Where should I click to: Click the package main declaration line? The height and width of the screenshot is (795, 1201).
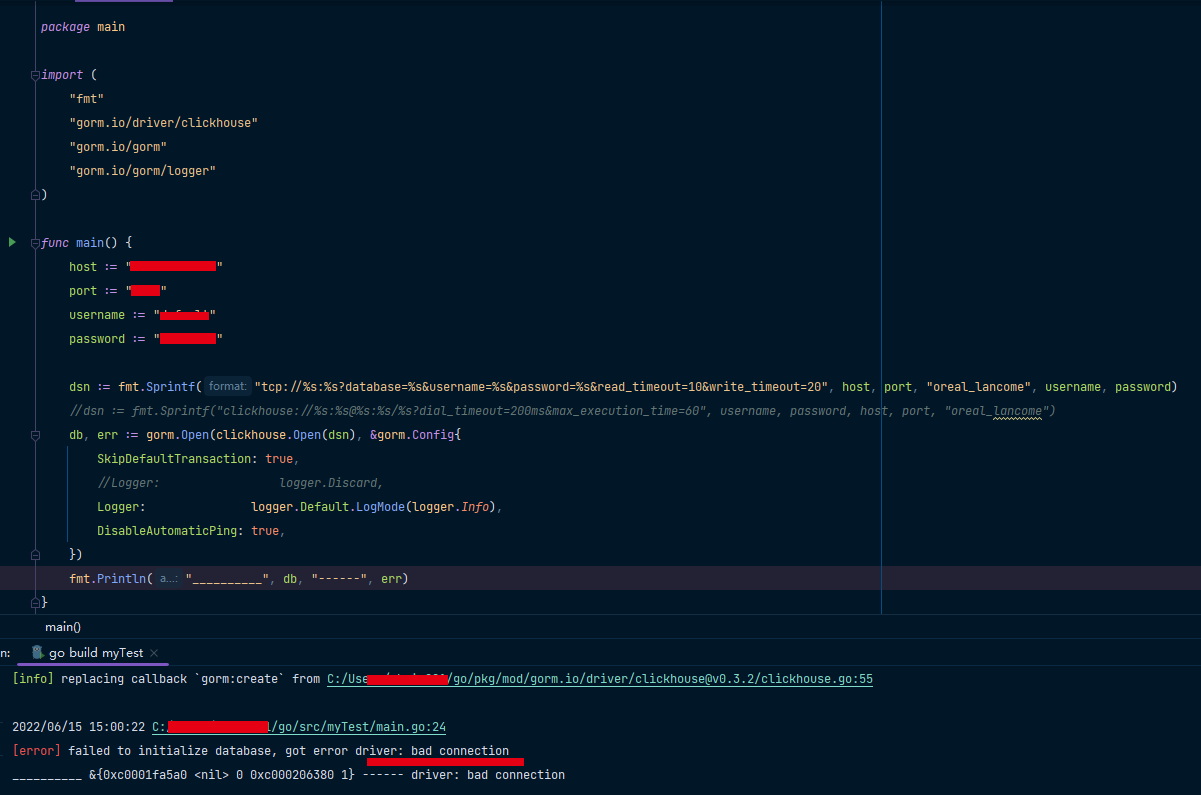(x=83, y=27)
